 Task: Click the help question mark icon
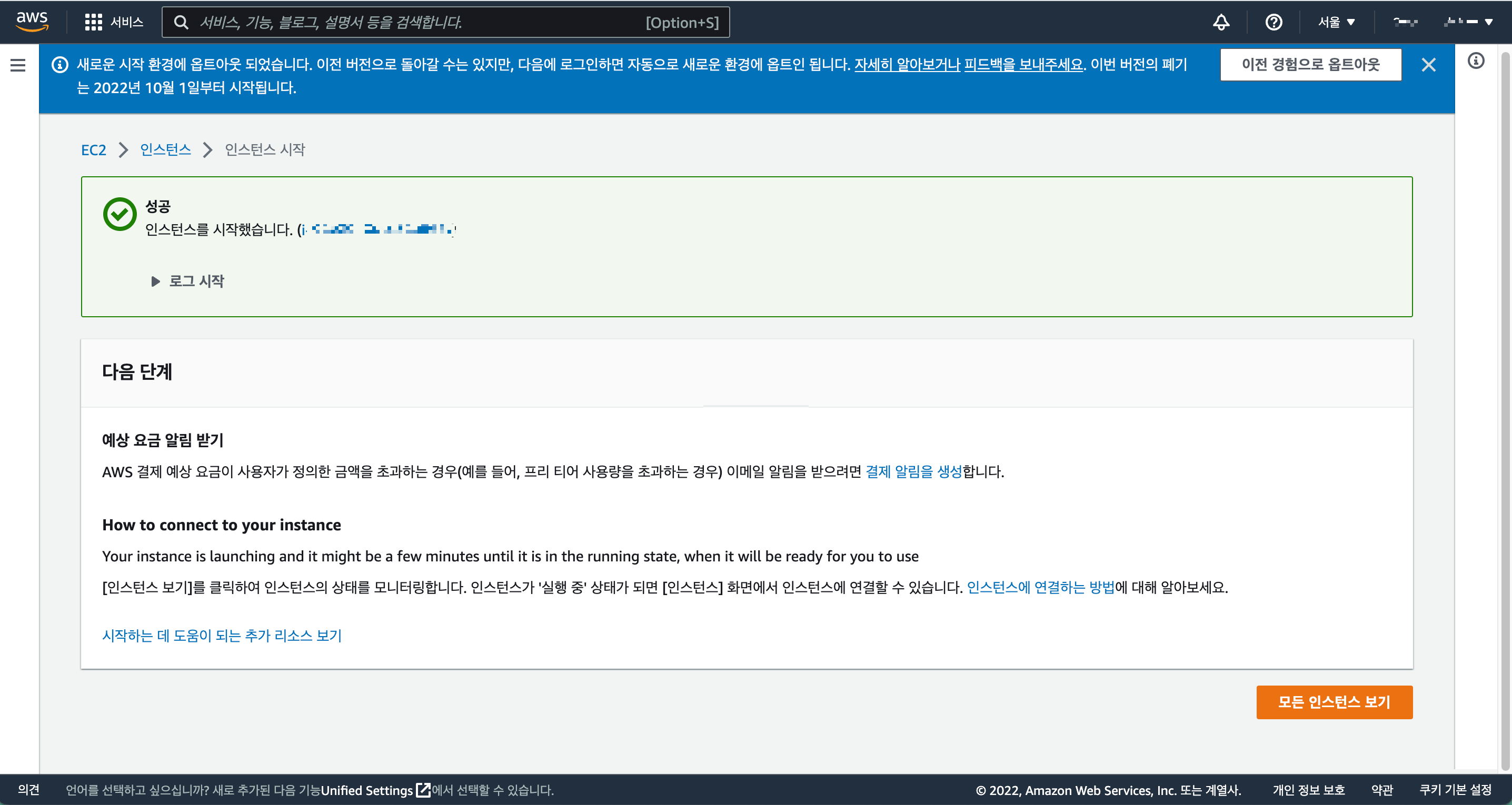coord(1273,22)
